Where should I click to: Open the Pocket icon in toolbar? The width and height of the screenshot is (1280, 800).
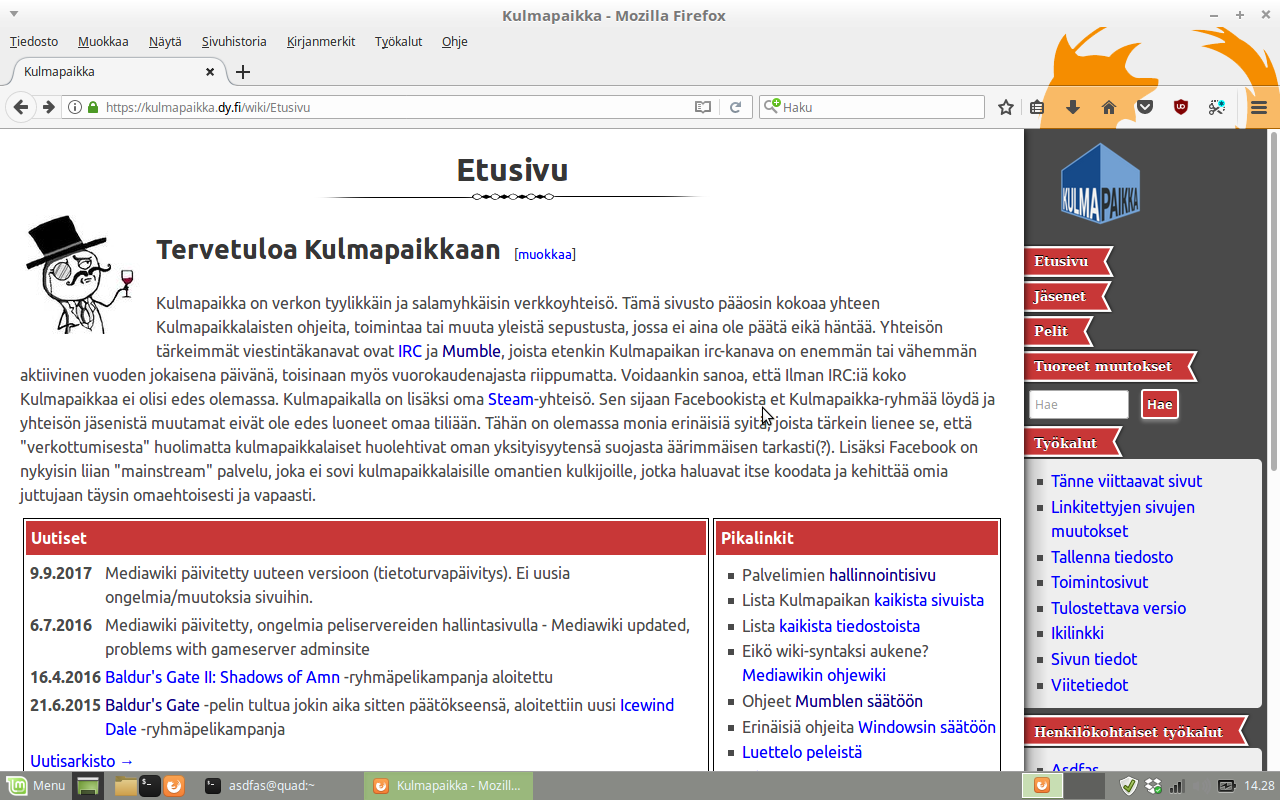(x=1145, y=107)
